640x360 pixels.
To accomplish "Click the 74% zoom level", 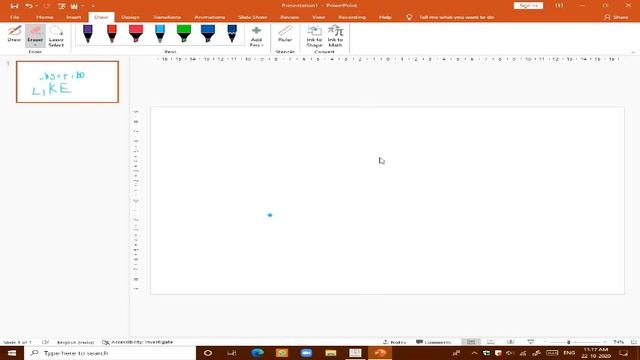I will pyautogui.click(x=618, y=342).
